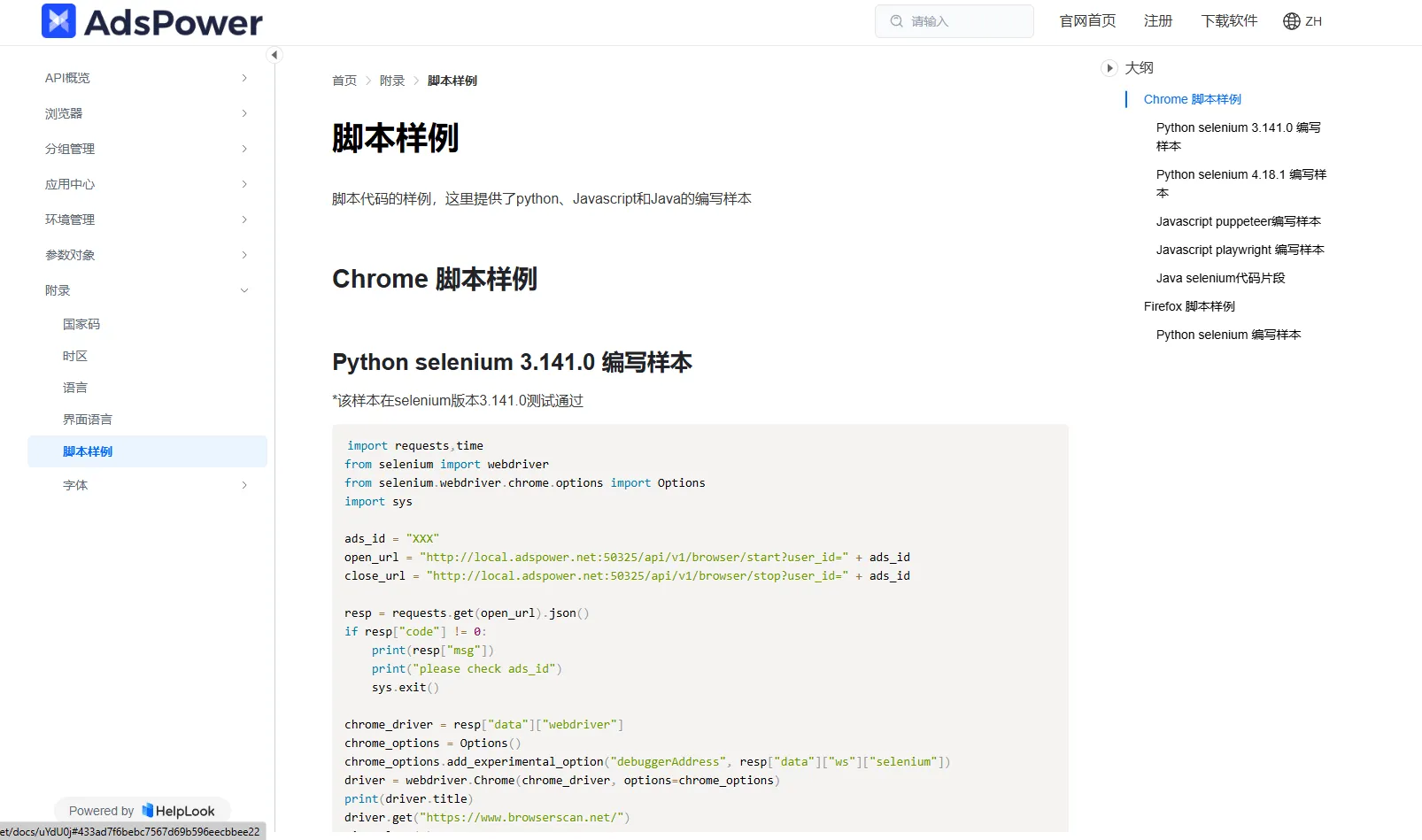
Task: Jump to Firefox 脚本样例 outline entry
Action: (x=1189, y=306)
